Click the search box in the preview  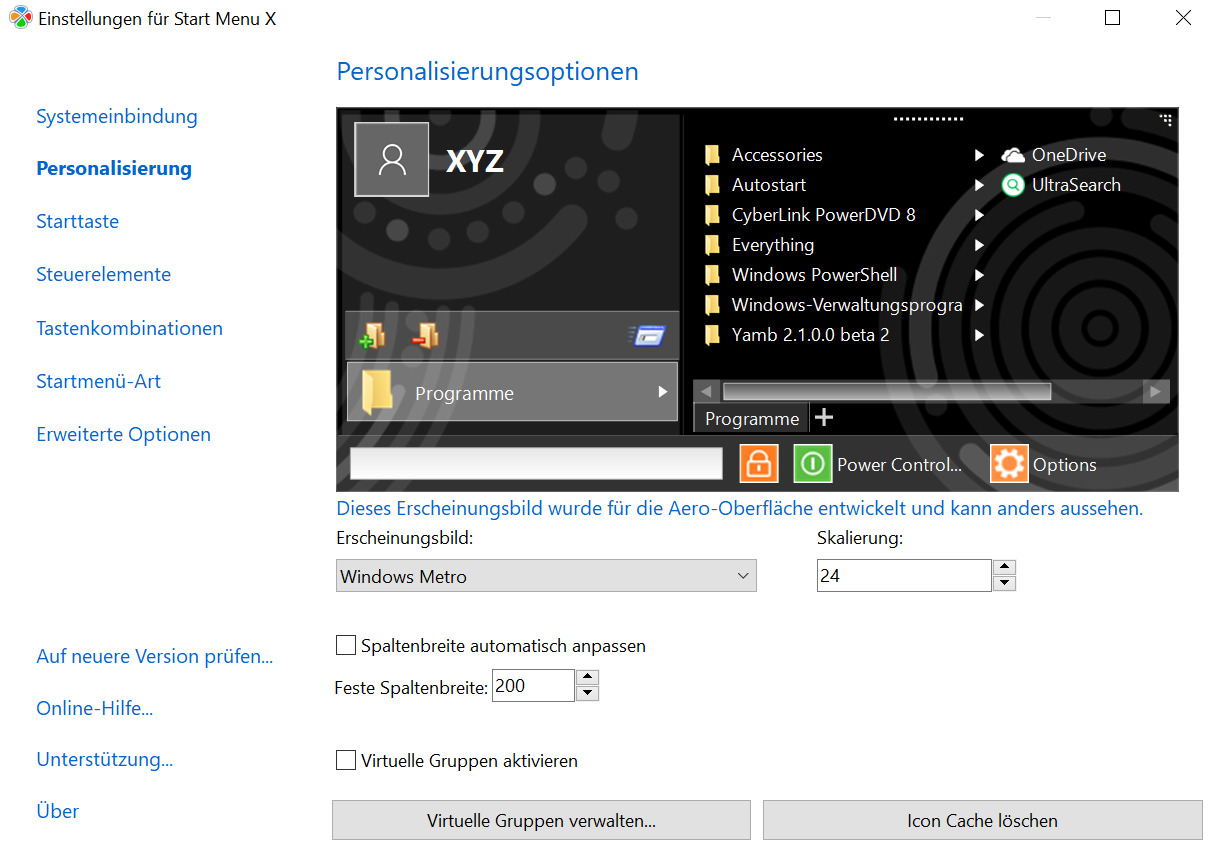536,463
